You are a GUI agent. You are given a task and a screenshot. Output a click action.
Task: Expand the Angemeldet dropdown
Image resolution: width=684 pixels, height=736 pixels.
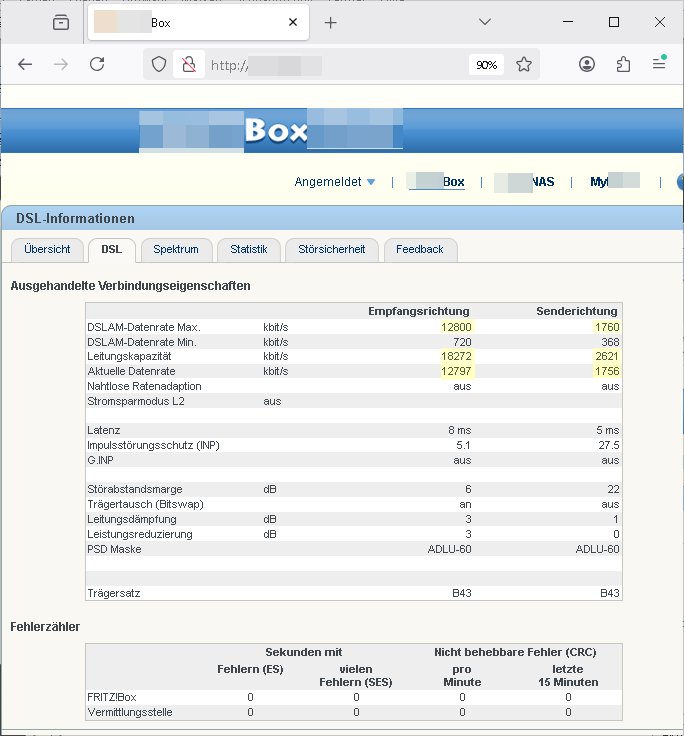pyautogui.click(x=335, y=182)
